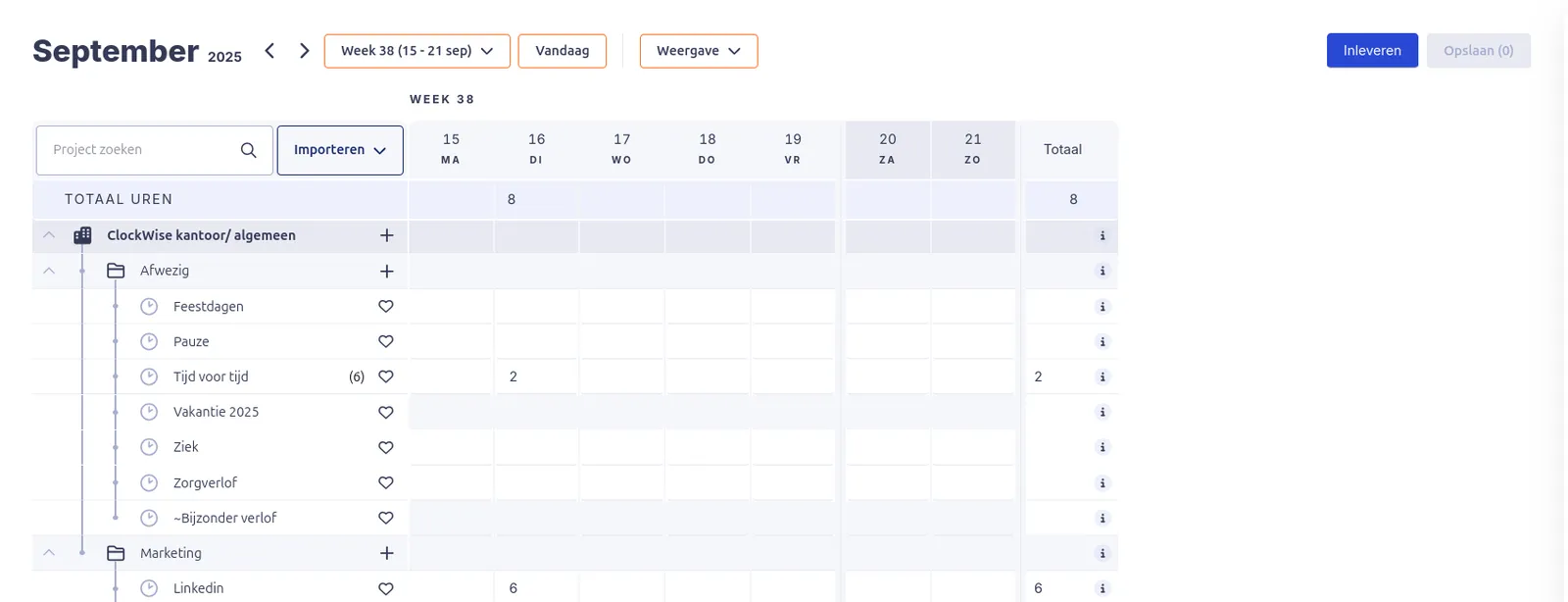The width and height of the screenshot is (1568, 602).
Task: Submit timesheet with Inleveren button
Action: pos(1372,51)
